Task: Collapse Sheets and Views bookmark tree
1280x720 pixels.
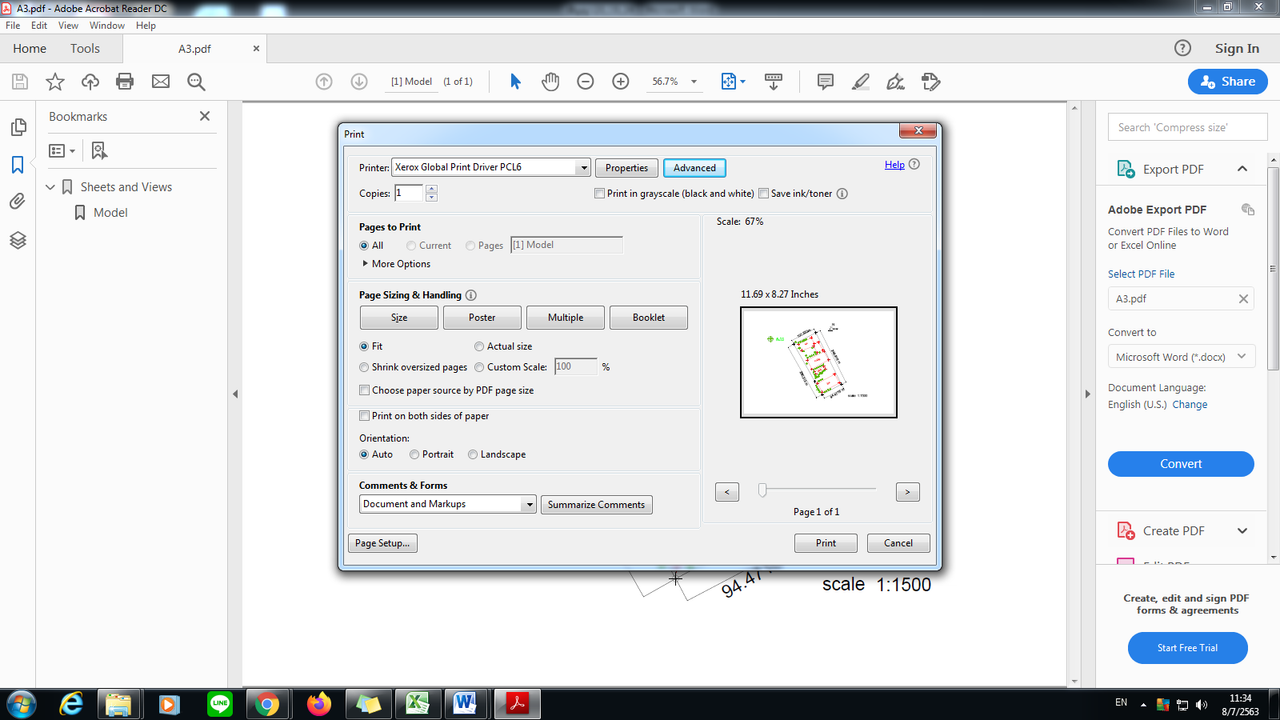Action: tap(50, 187)
